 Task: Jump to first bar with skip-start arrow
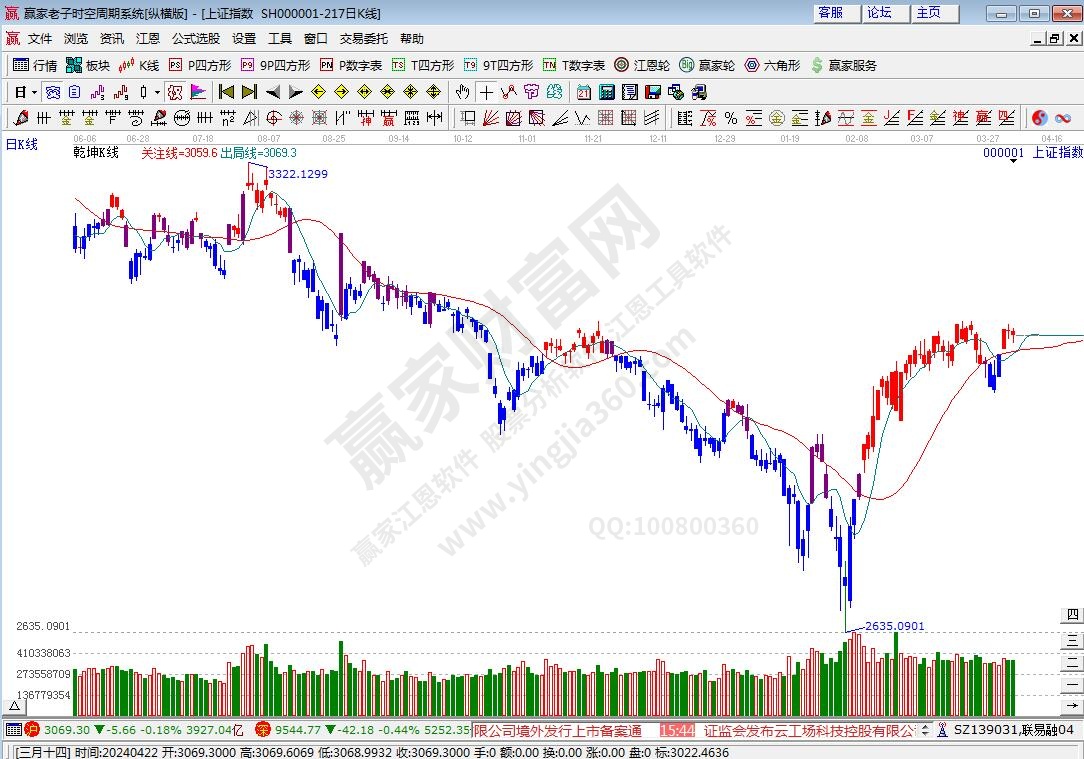226,92
